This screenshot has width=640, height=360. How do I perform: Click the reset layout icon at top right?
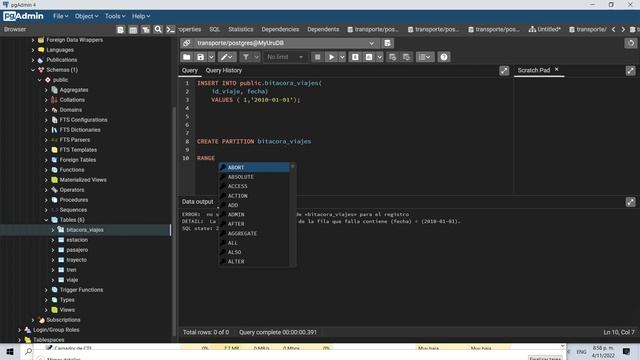click(631, 43)
